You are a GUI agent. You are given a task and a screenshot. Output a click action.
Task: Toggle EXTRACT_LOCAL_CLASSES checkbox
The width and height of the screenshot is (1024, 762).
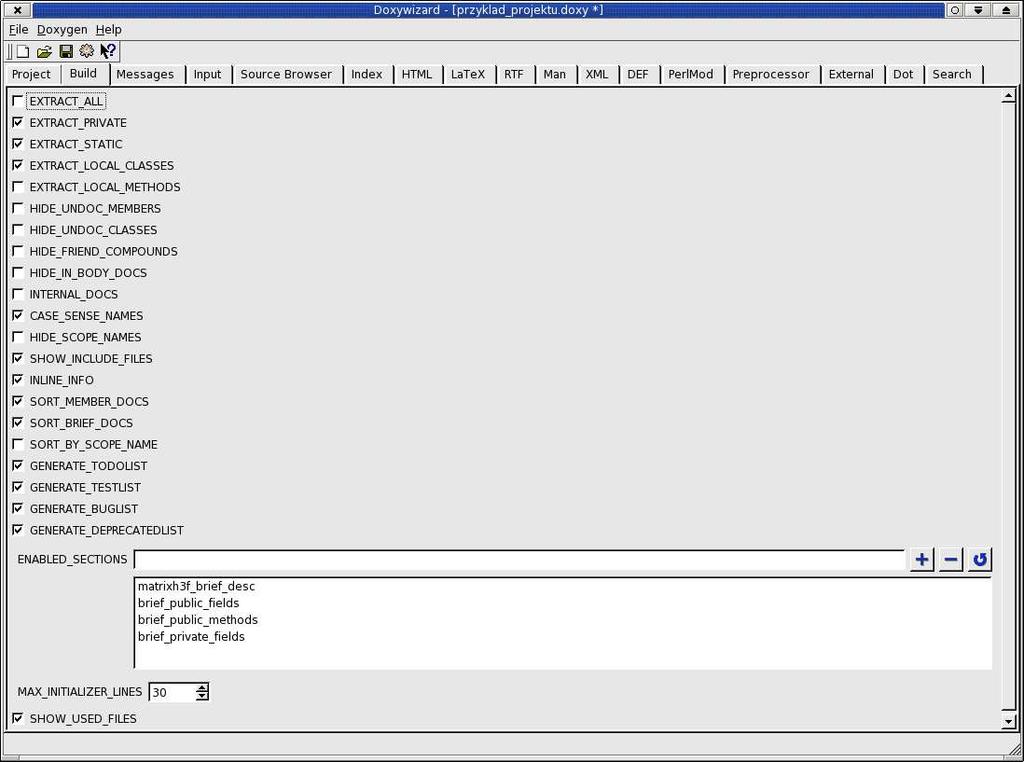click(x=18, y=166)
